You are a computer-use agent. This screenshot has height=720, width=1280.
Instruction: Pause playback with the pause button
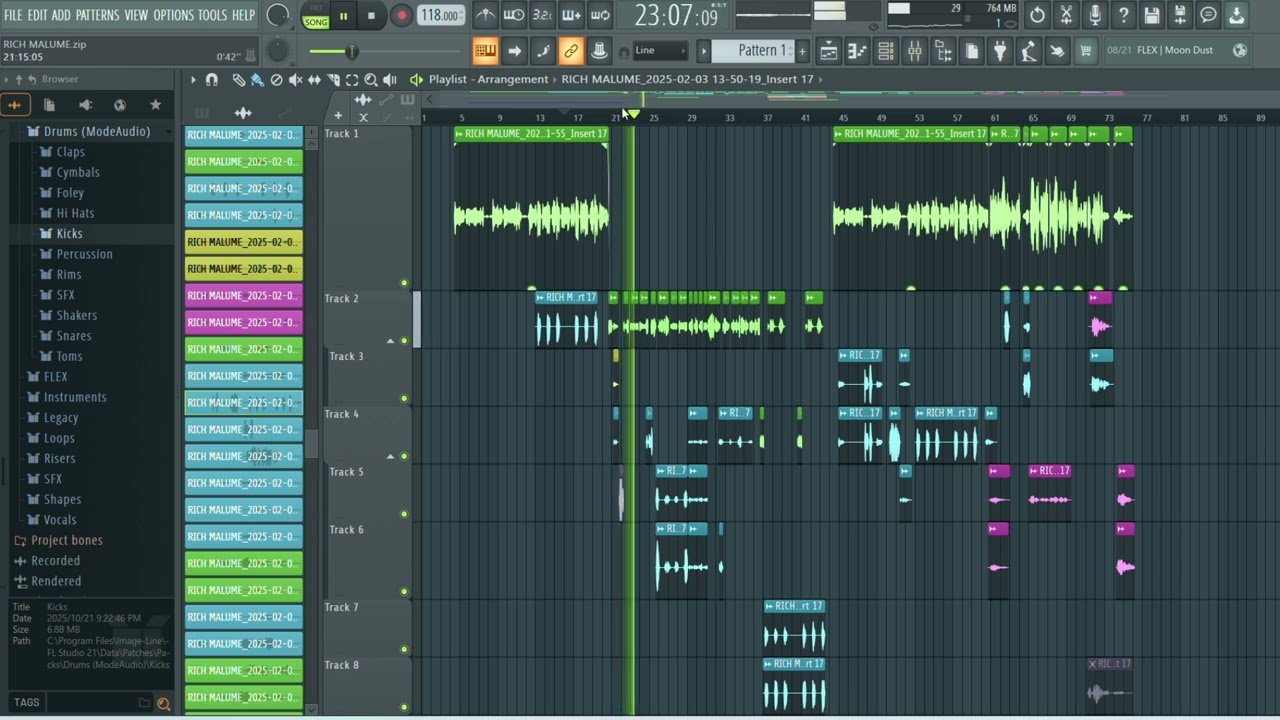coord(343,16)
